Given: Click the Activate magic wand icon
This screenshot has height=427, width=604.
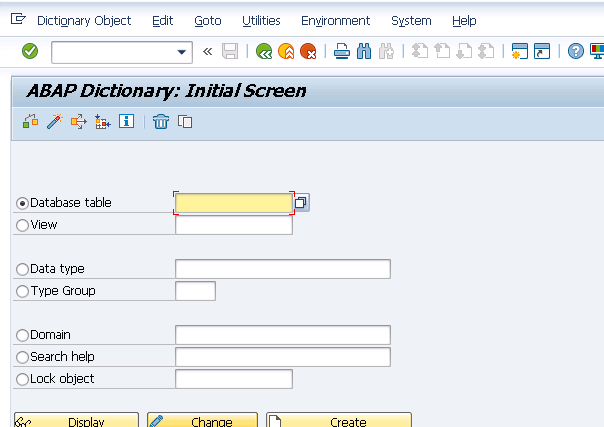Looking at the screenshot, I should point(55,122).
